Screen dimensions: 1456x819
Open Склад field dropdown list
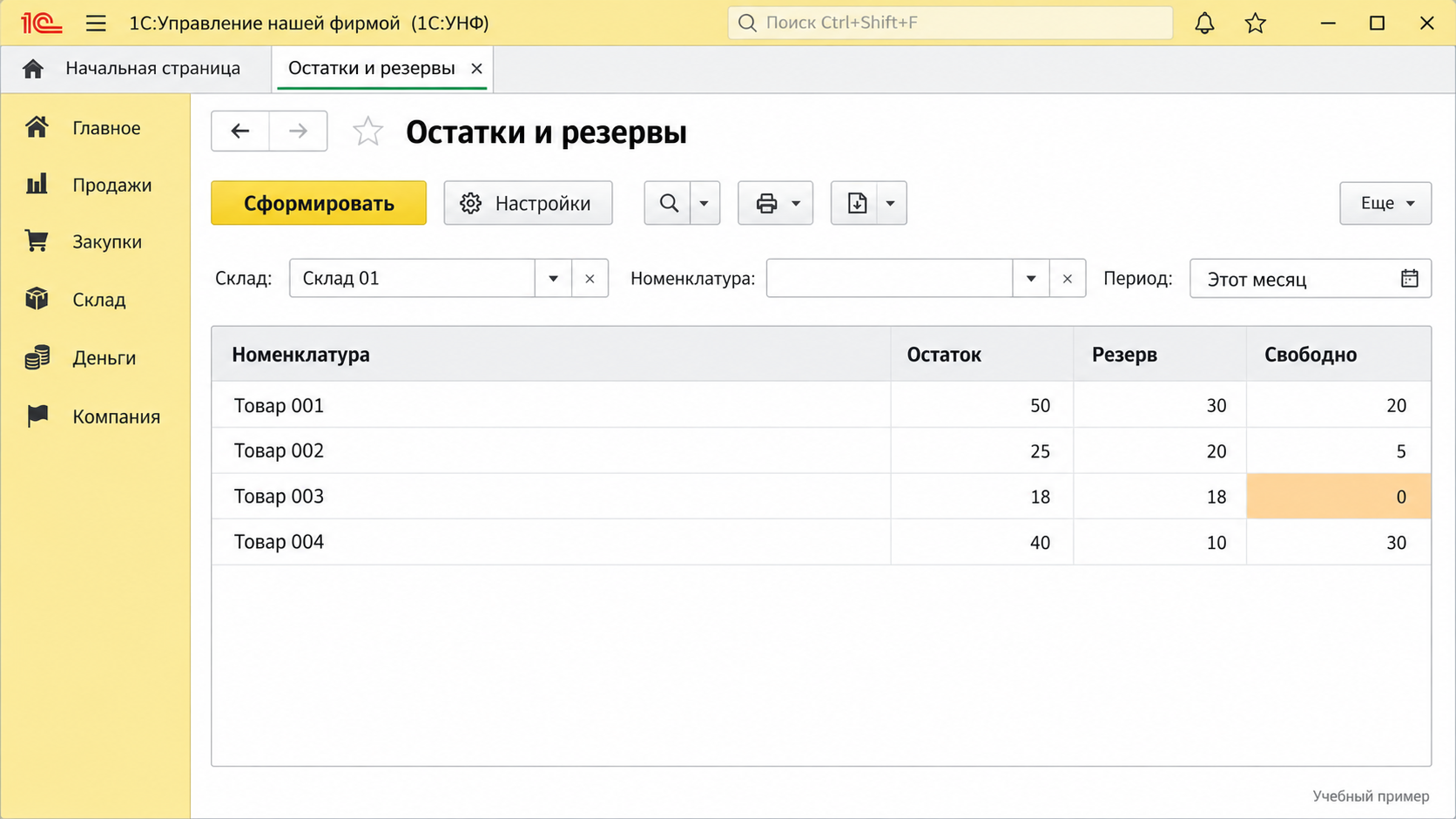553,279
